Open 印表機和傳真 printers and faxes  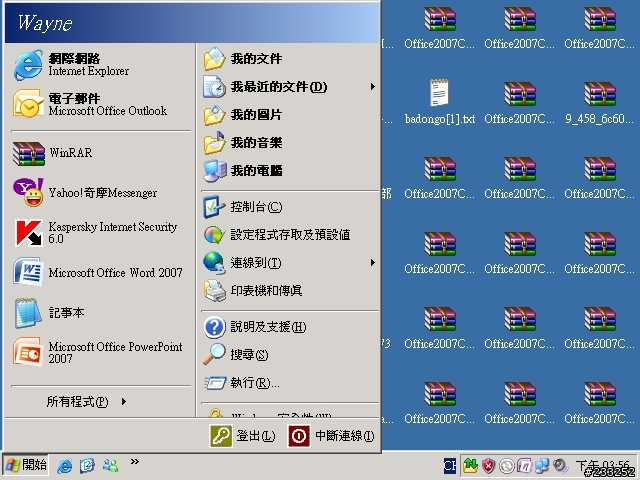[x=290, y=291]
